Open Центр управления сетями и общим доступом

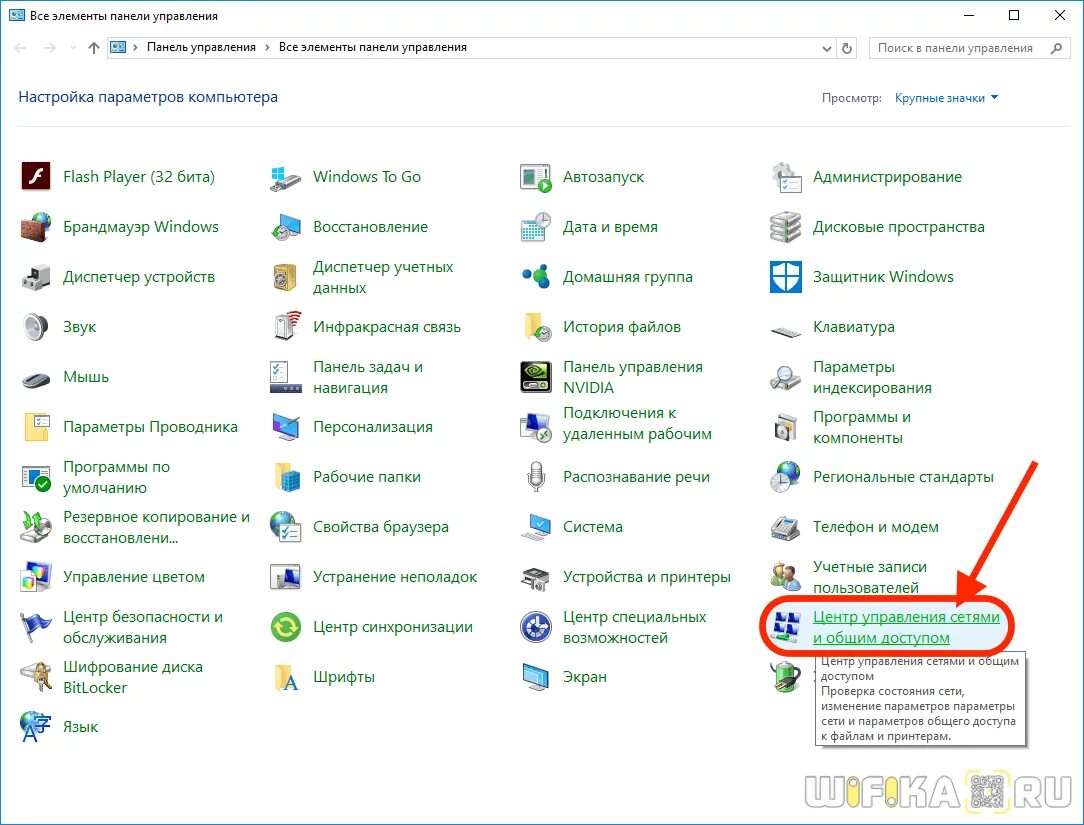click(x=906, y=627)
